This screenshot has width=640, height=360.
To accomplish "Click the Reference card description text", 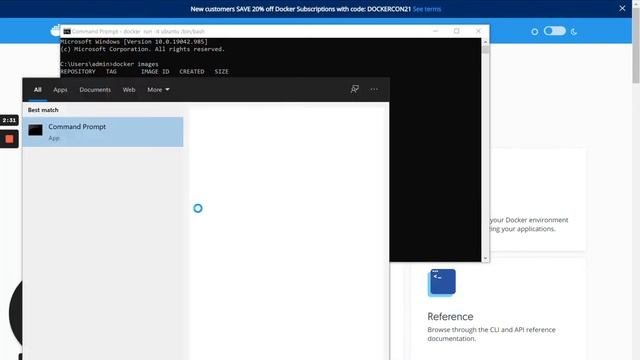I will point(491,334).
